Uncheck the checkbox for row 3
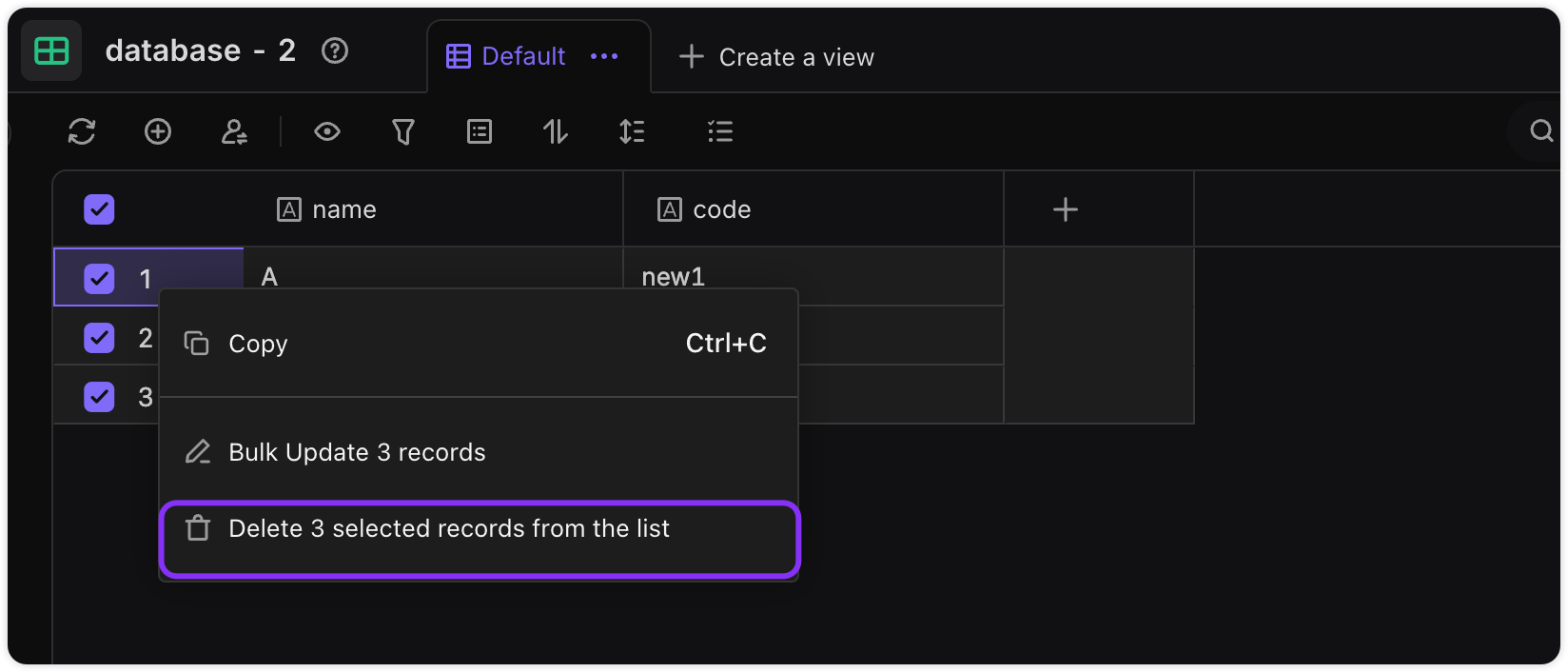 (x=99, y=397)
